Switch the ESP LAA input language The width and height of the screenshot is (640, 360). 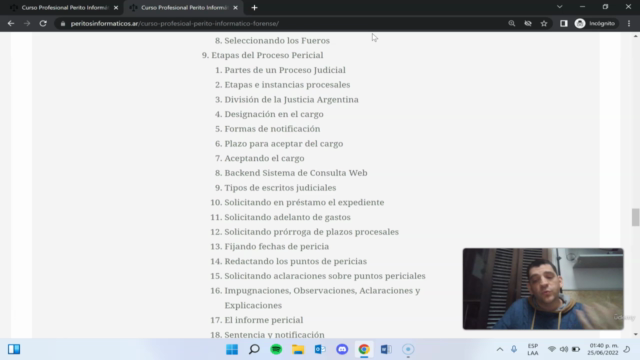click(x=533, y=349)
